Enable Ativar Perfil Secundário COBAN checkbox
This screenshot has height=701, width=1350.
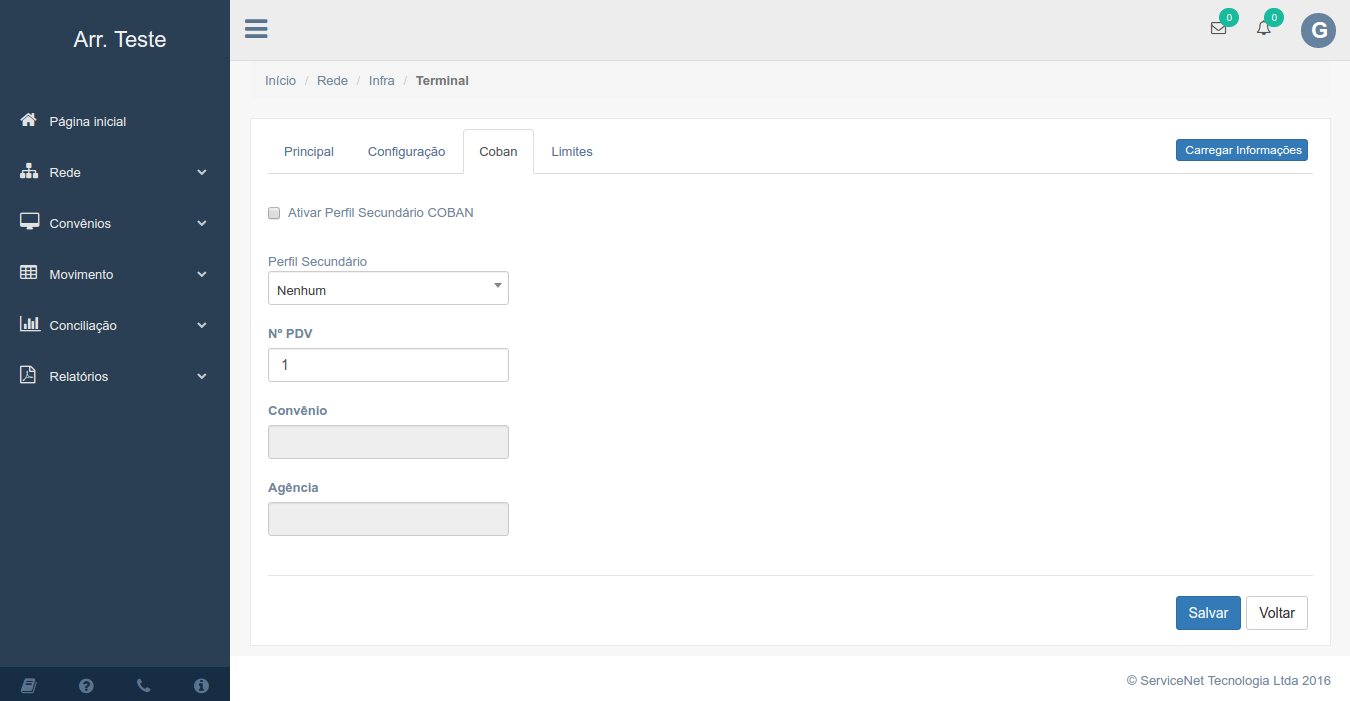point(274,213)
